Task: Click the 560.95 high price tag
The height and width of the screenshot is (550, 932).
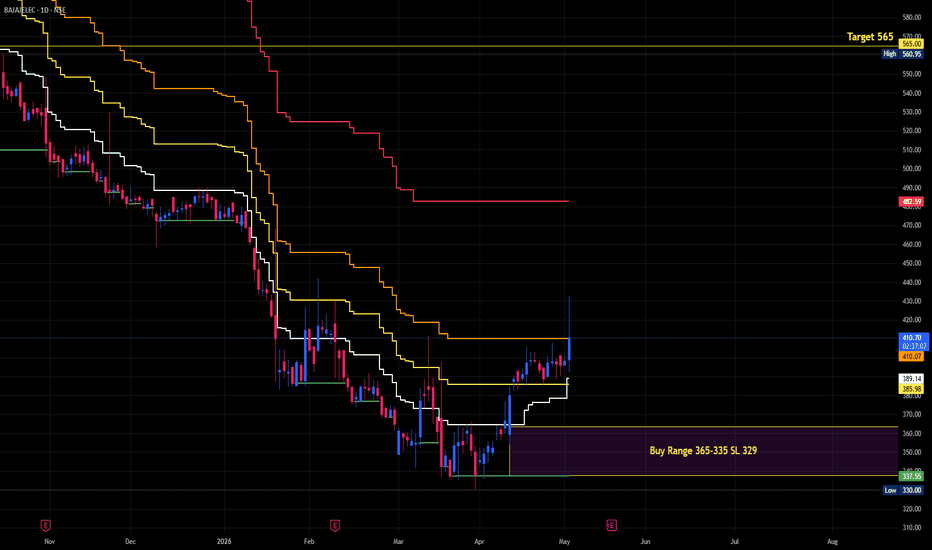Action: pos(911,54)
